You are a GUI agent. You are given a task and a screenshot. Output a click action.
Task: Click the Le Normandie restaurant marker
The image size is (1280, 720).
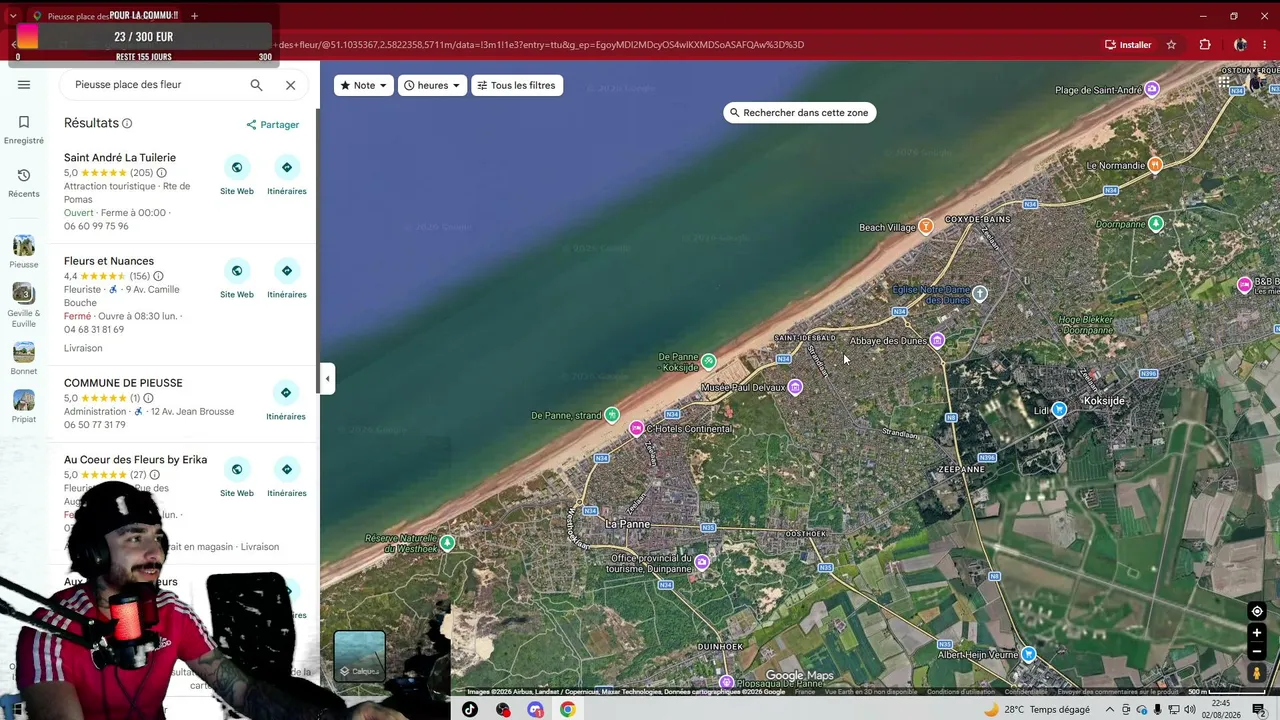click(1155, 165)
